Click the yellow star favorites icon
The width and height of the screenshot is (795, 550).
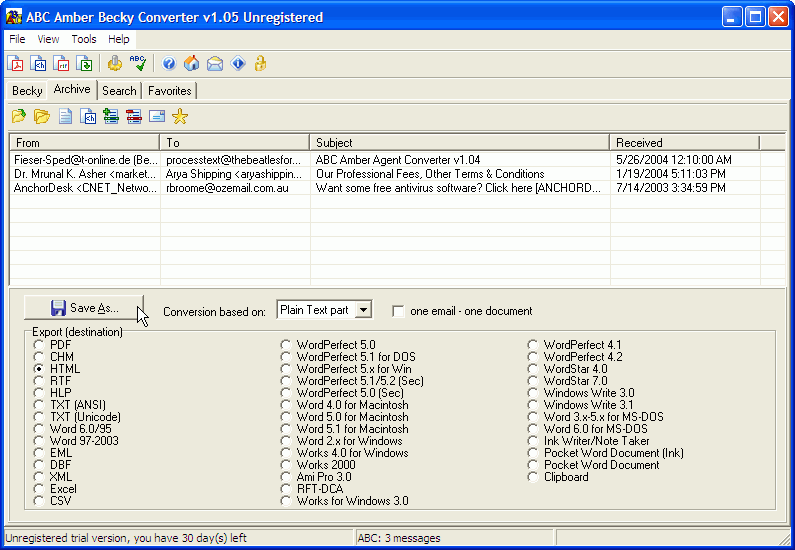point(180,116)
